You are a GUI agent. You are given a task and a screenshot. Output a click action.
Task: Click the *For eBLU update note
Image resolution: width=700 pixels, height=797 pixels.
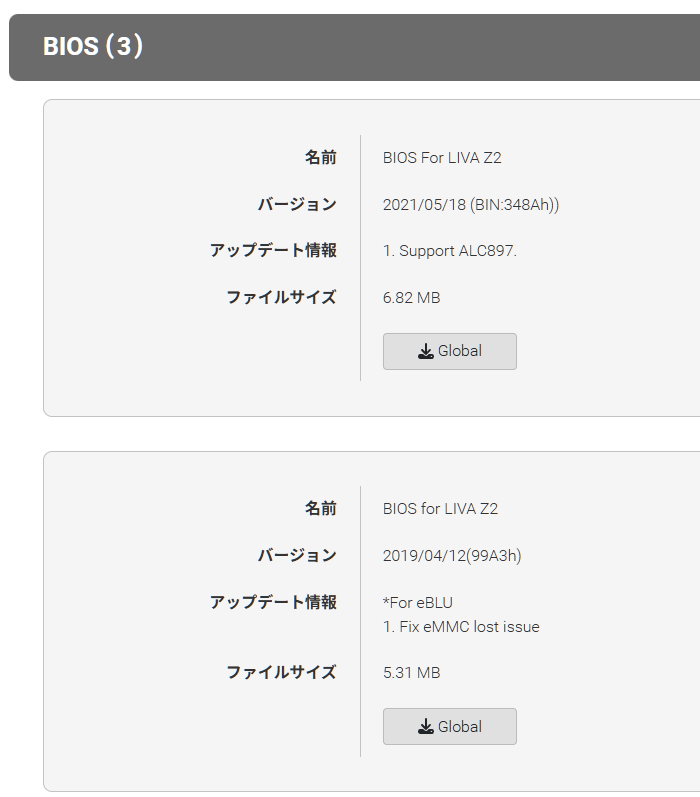(x=417, y=602)
